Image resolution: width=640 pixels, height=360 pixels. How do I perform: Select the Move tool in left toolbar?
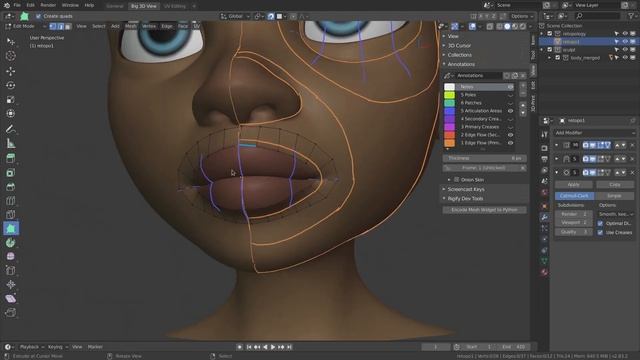[x=11, y=71]
